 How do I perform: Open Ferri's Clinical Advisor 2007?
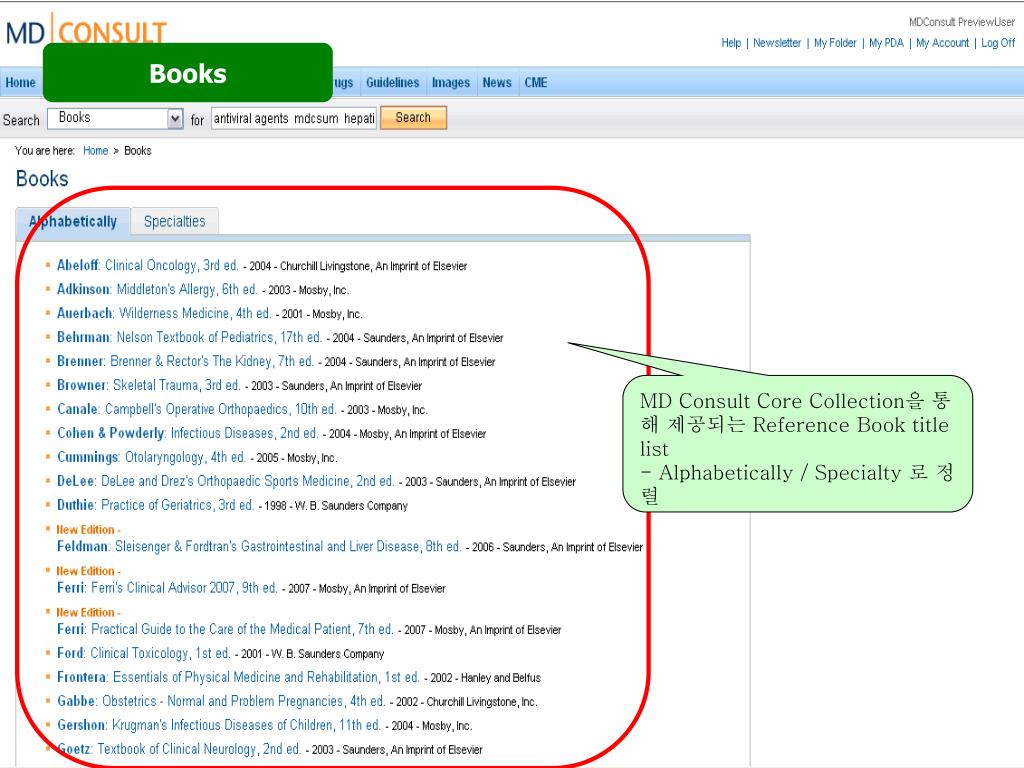(x=167, y=588)
